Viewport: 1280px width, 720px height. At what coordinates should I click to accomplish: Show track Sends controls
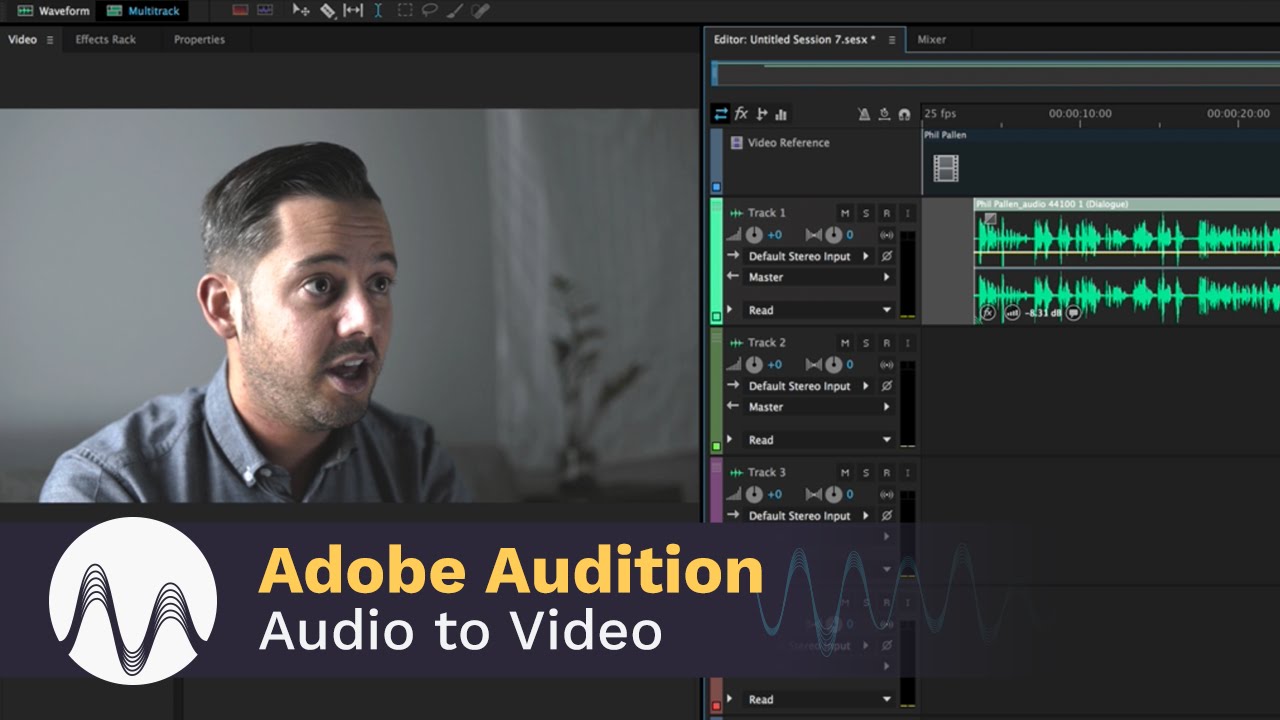[x=761, y=114]
